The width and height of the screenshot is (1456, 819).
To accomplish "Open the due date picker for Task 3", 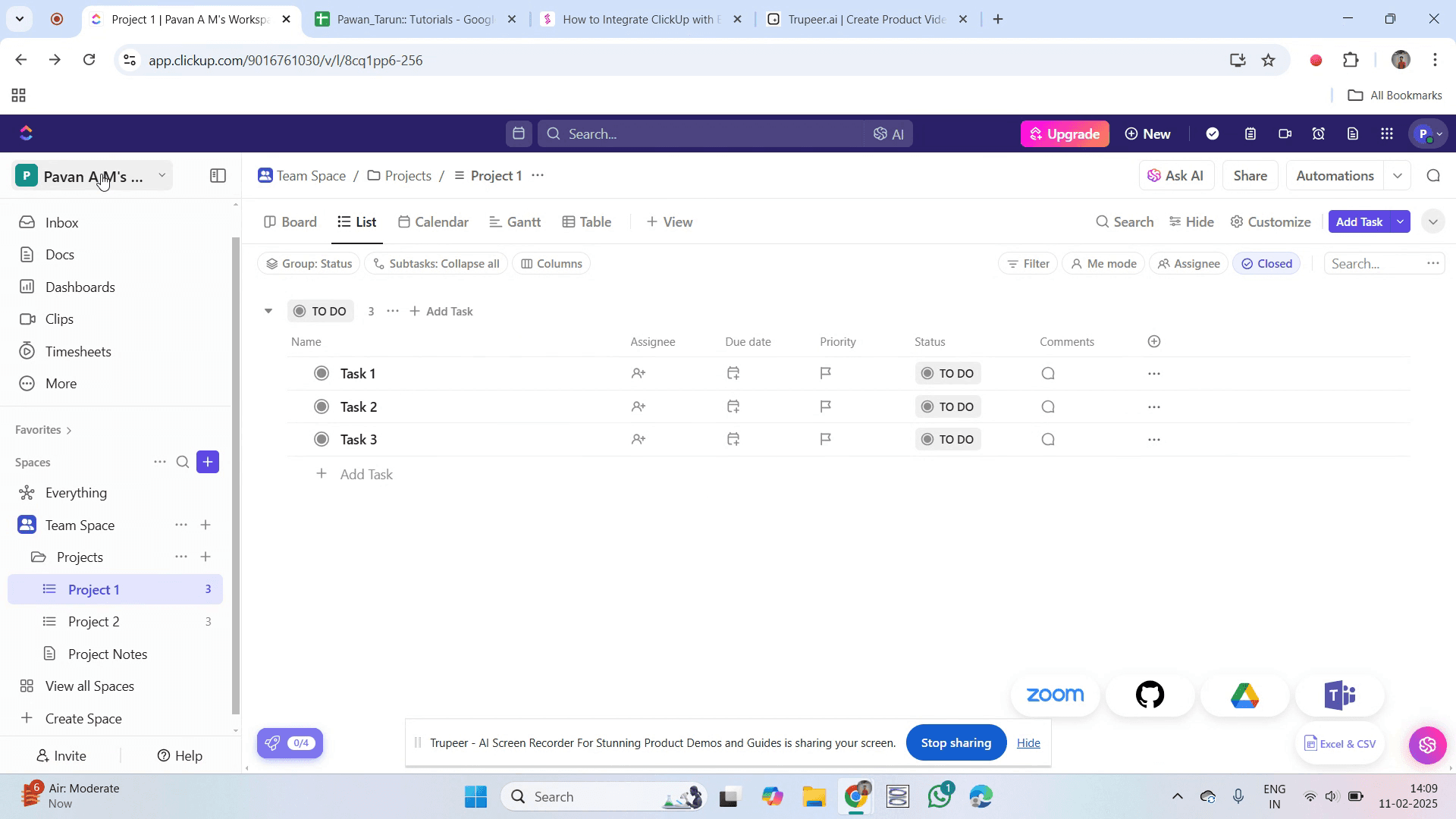I will (x=733, y=440).
